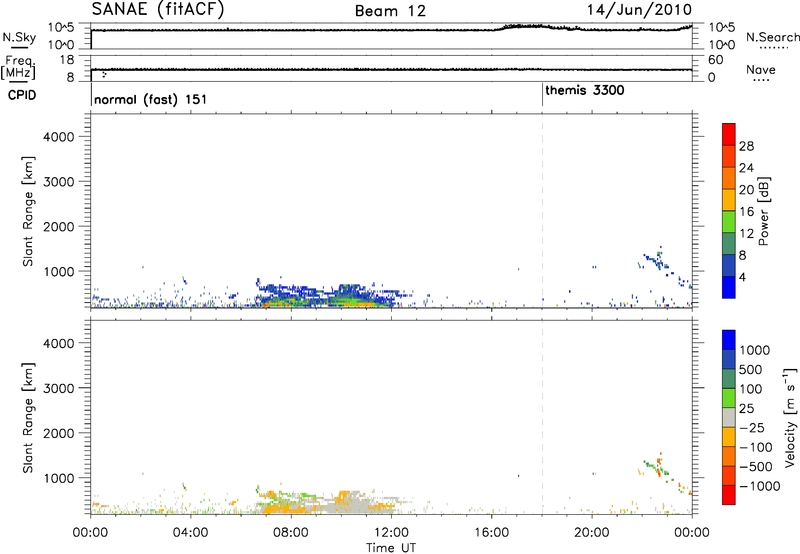
Task: Click the normal (fast) 151 mode label
Action: (151, 99)
